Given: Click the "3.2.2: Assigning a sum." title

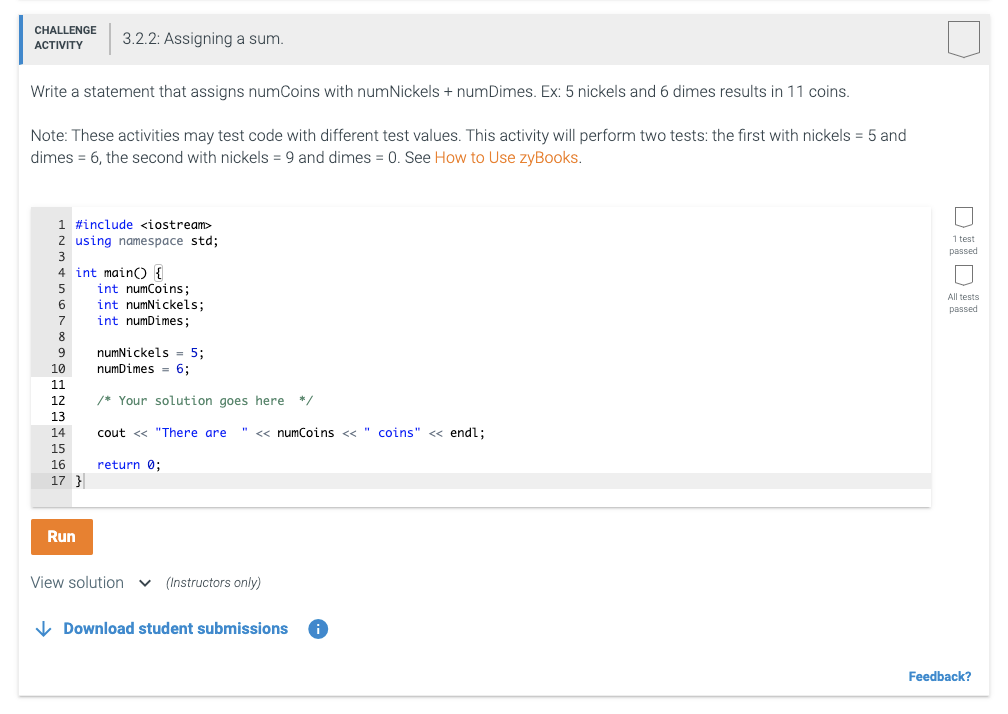Looking at the screenshot, I should [203, 39].
